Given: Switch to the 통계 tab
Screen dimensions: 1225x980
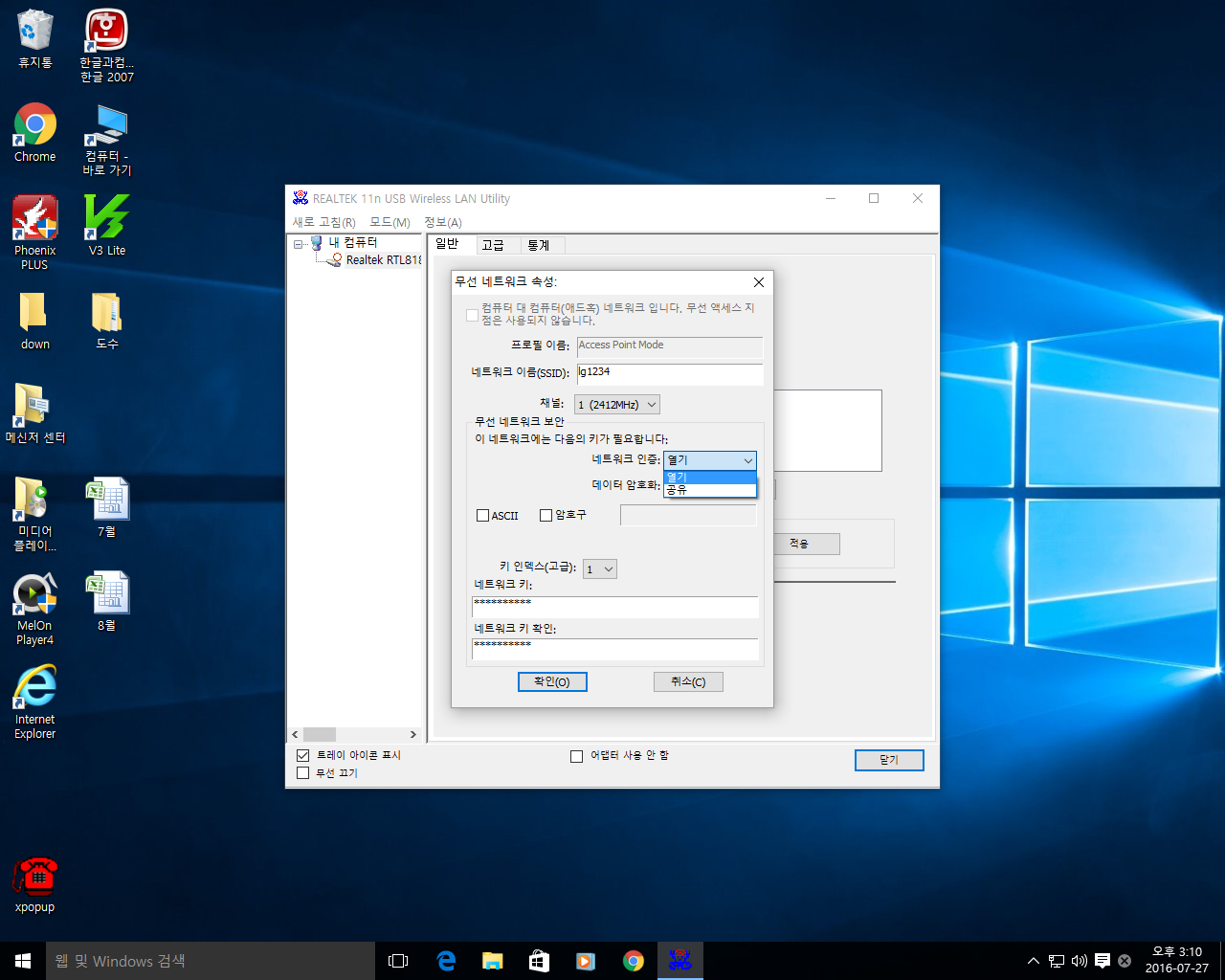Looking at the screenshot, I should point(543,245).
